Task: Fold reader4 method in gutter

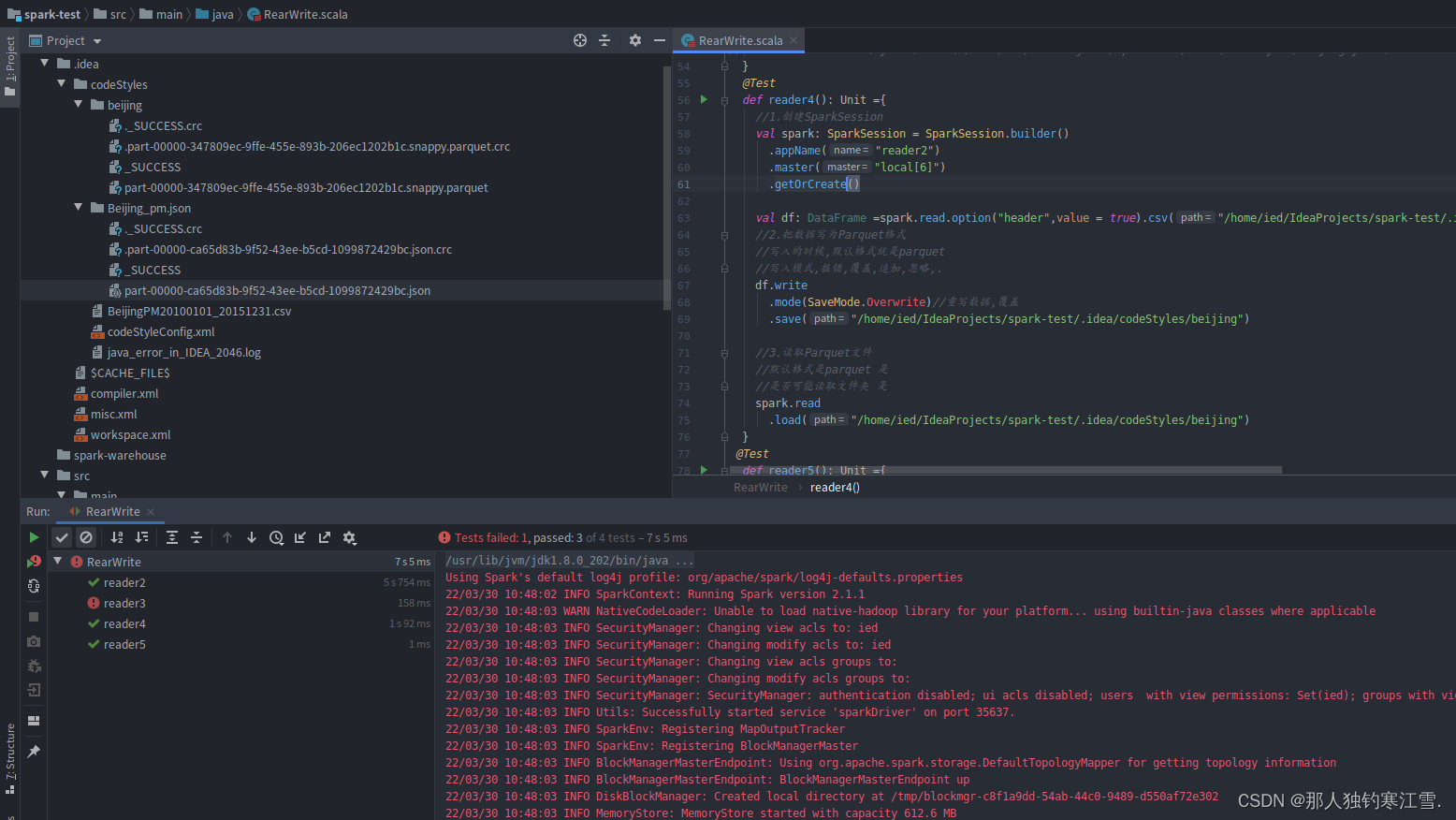Action: pos(724,100)
